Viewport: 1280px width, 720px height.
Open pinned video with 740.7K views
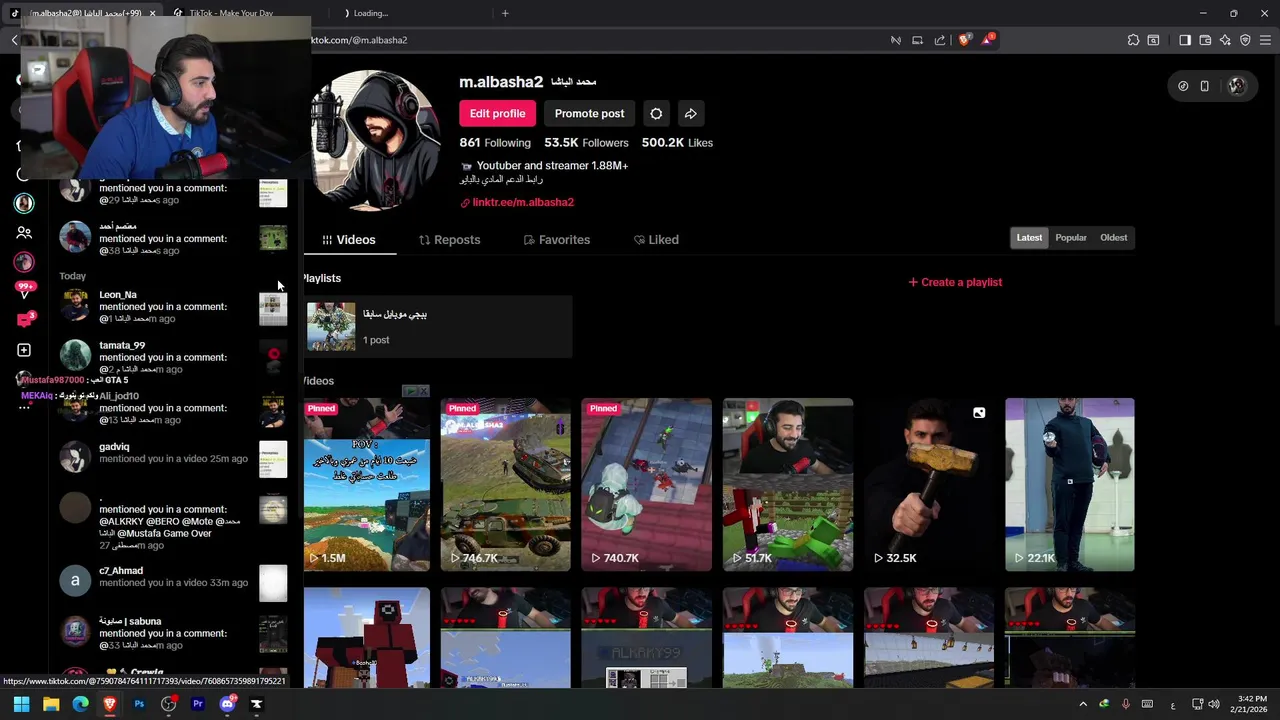click(x=647, y=484)
